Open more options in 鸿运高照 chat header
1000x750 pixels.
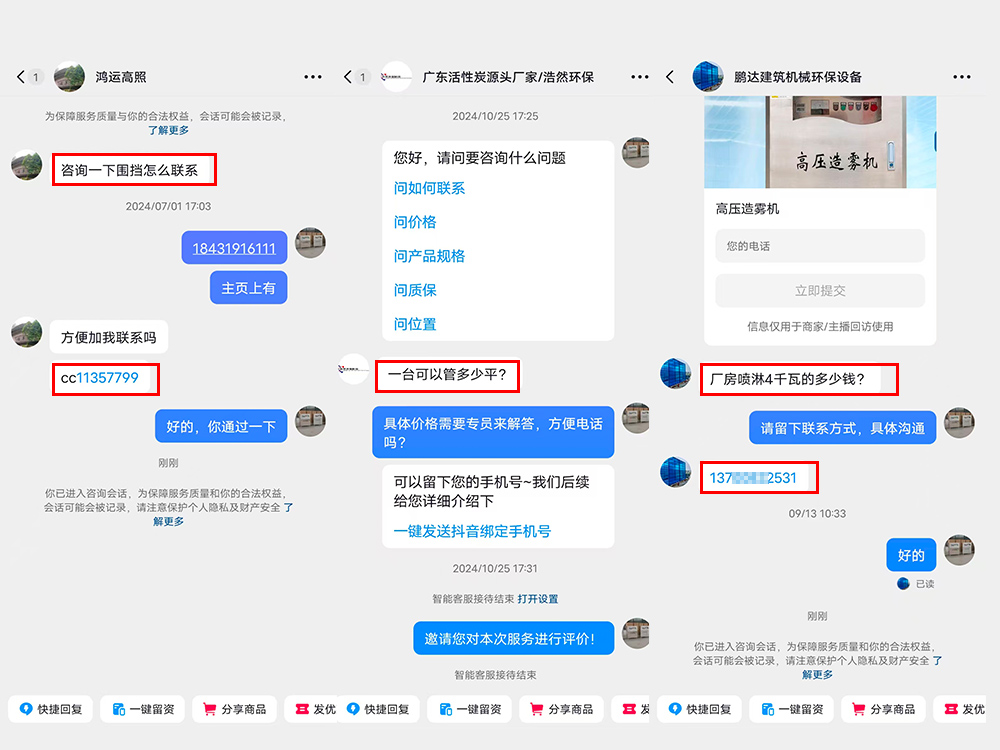tap(313, 77)
